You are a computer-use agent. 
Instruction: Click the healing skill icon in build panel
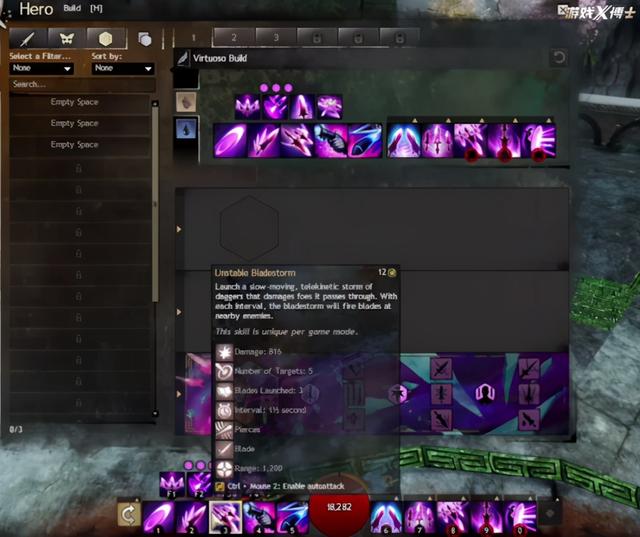point(404,141)
